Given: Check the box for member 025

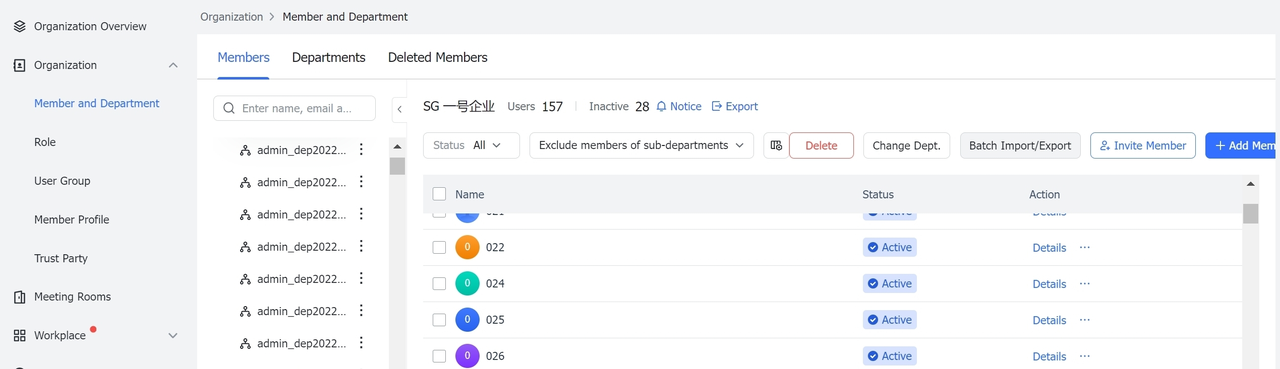Looking at the screenshot, I should point(439,320).
